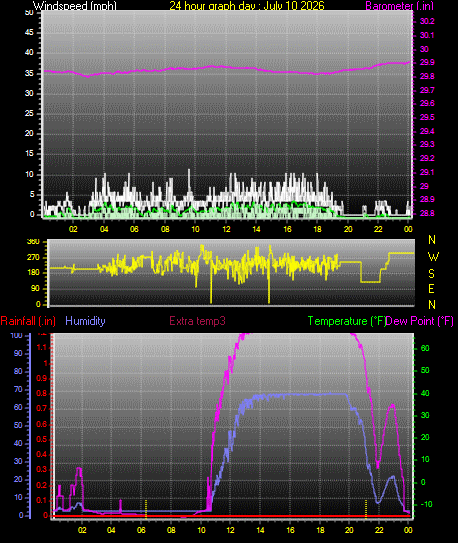The height and width of the screenshot is (543, 458).
Task: Click the 'Humidity' legend label
Action: [x=85, y=321]
